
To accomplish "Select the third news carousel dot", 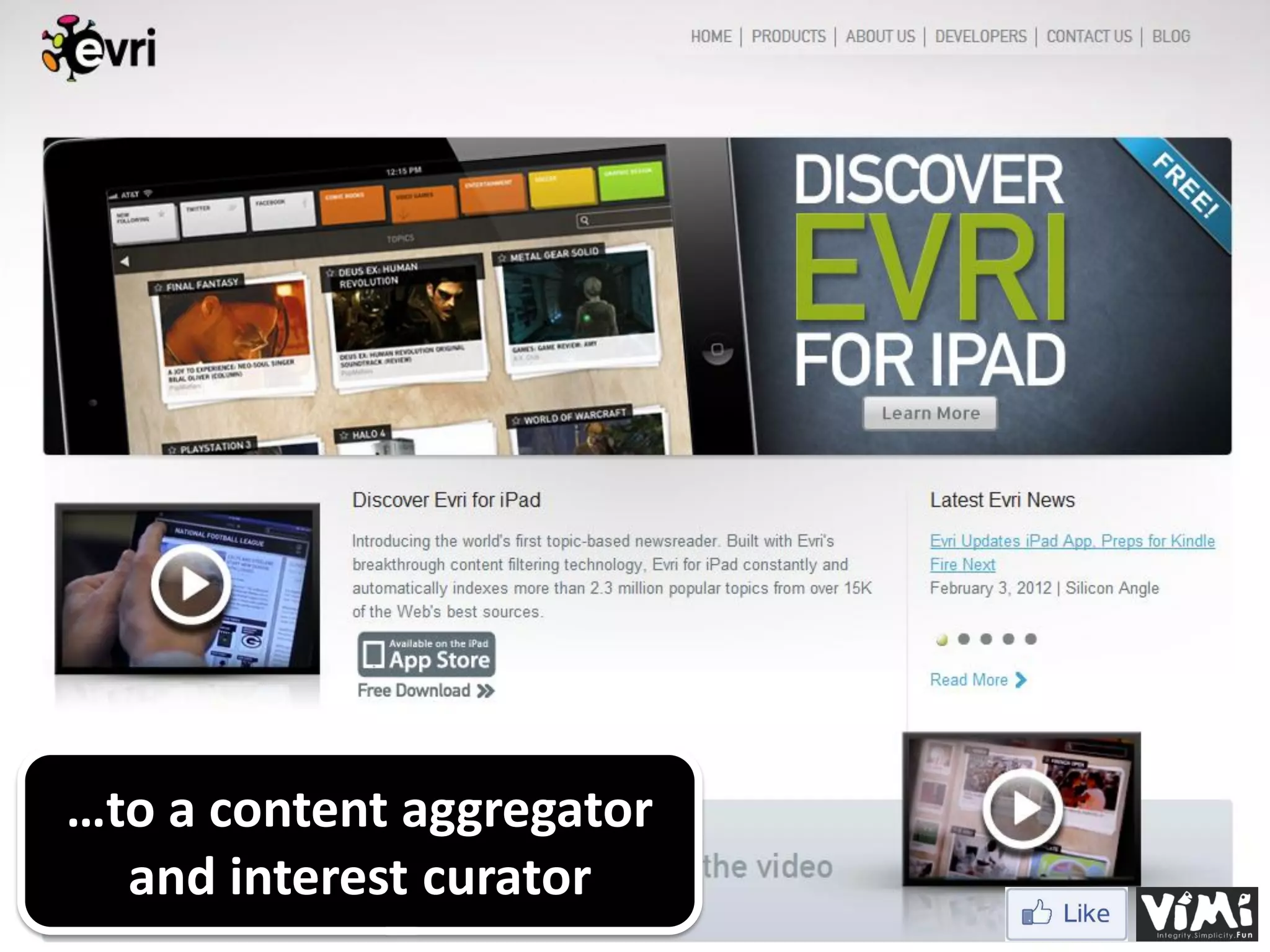I will click(986, 639).
